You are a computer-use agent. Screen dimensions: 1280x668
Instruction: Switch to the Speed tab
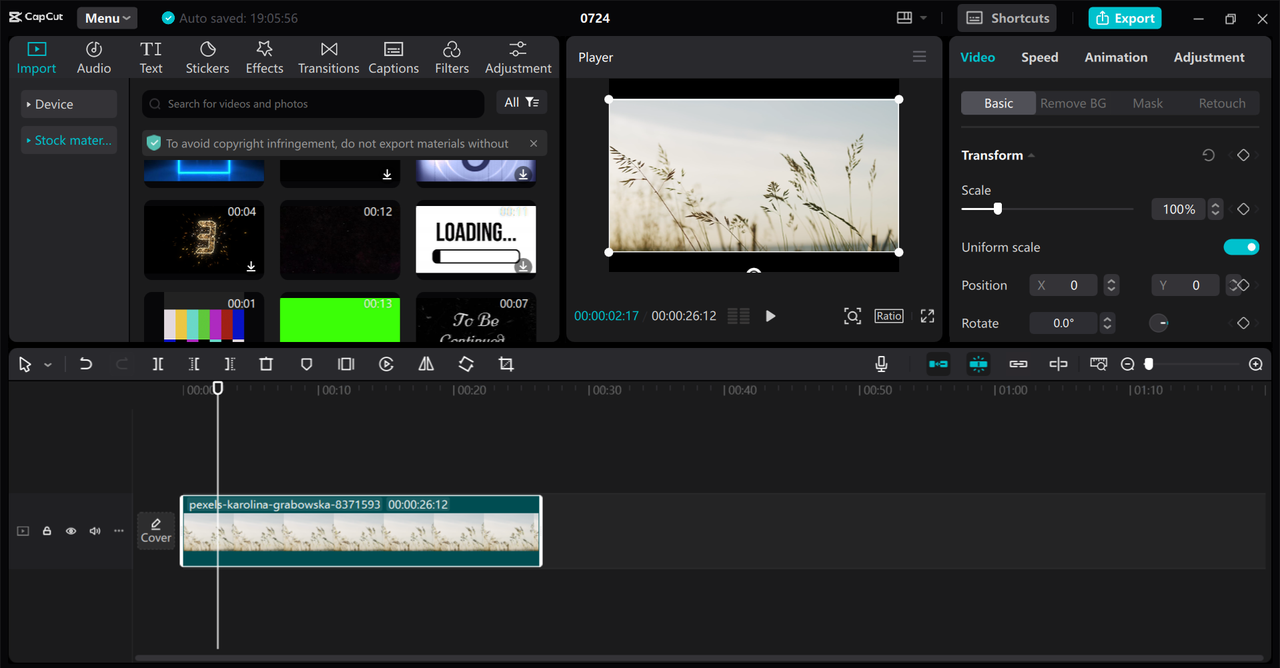pyautogui.click(x=1039, y=57)
